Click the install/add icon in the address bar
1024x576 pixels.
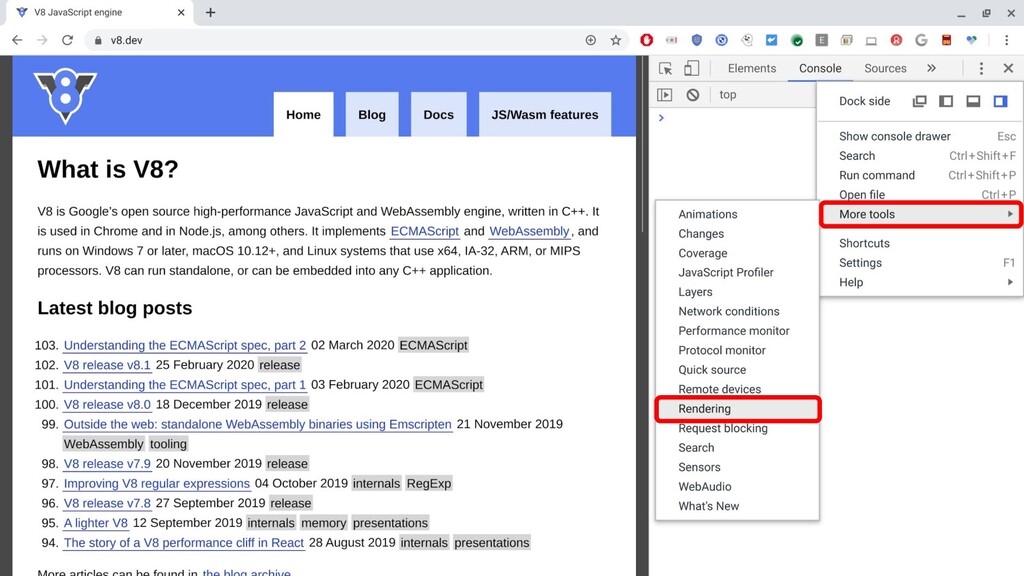[x=590, y=40]
